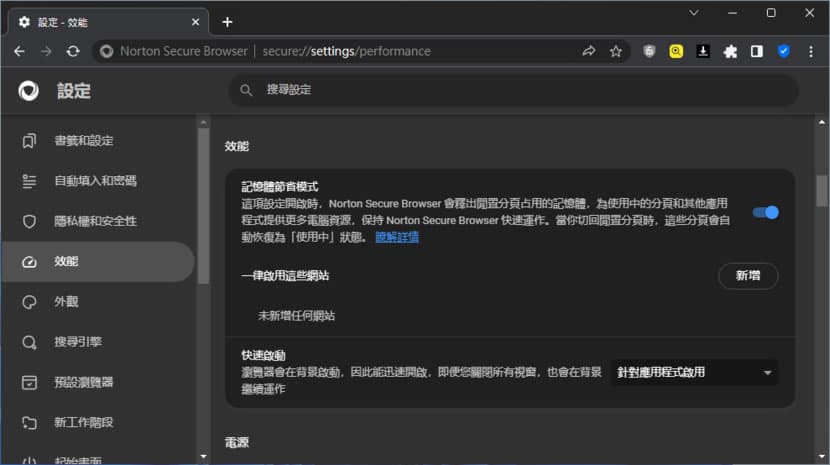Go to 隱私權和安全性 settings

pyautogui.click(x=98, y=221)
